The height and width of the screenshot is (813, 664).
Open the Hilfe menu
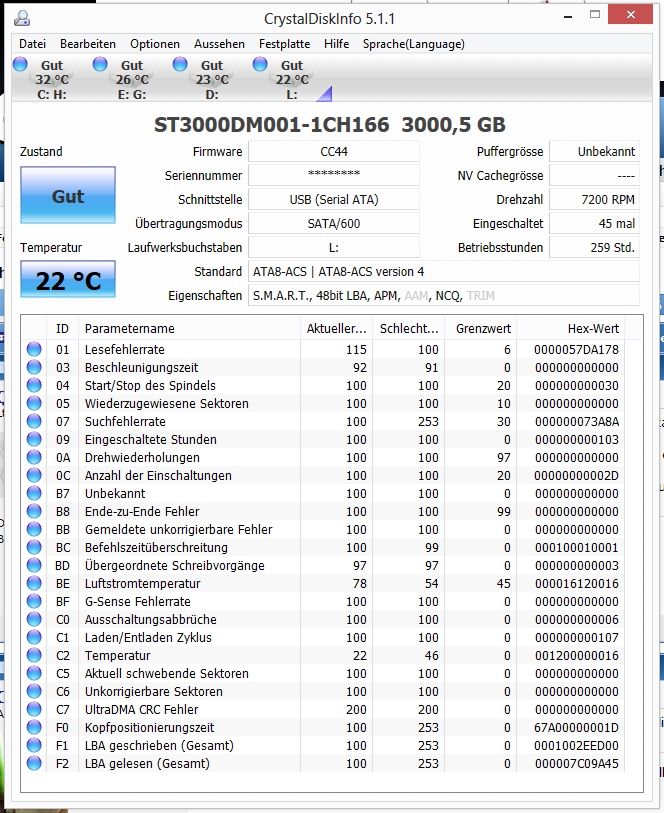336,44
